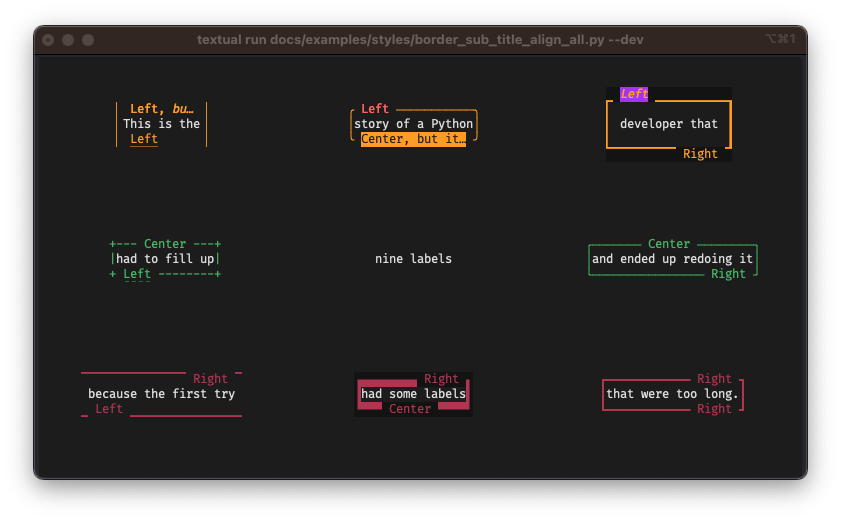This screenshot has height=521, width=841.
Task: Click the red 'Center' subtitle below 'had some labels'
Action: tap(410, 409)
